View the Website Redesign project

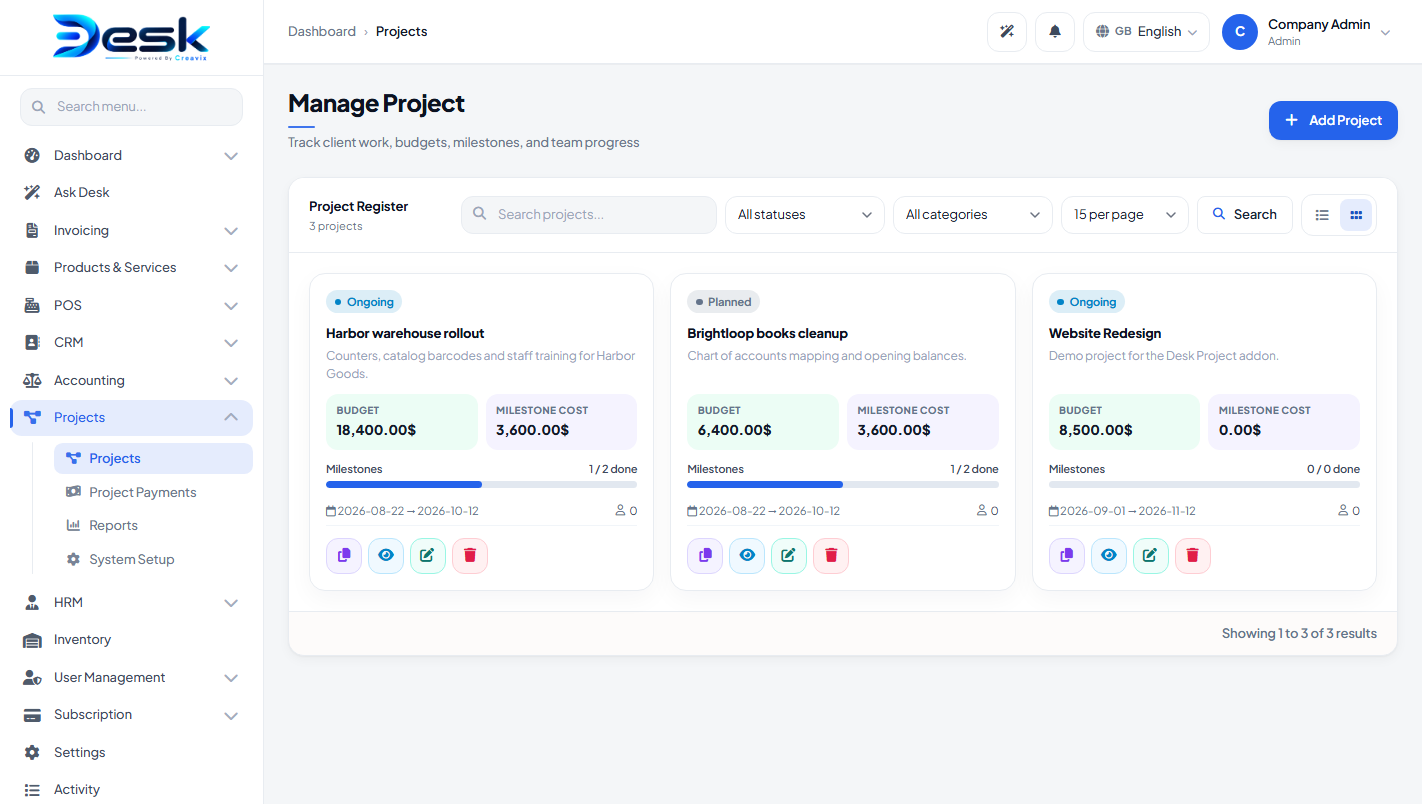pos(1109,556)
